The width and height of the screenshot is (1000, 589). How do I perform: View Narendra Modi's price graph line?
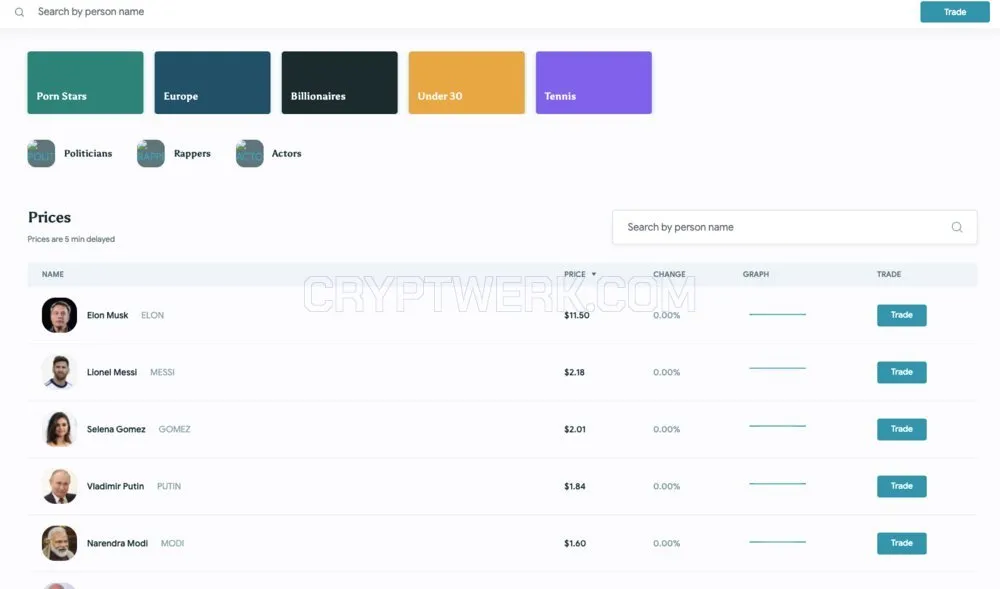point(777,542)
